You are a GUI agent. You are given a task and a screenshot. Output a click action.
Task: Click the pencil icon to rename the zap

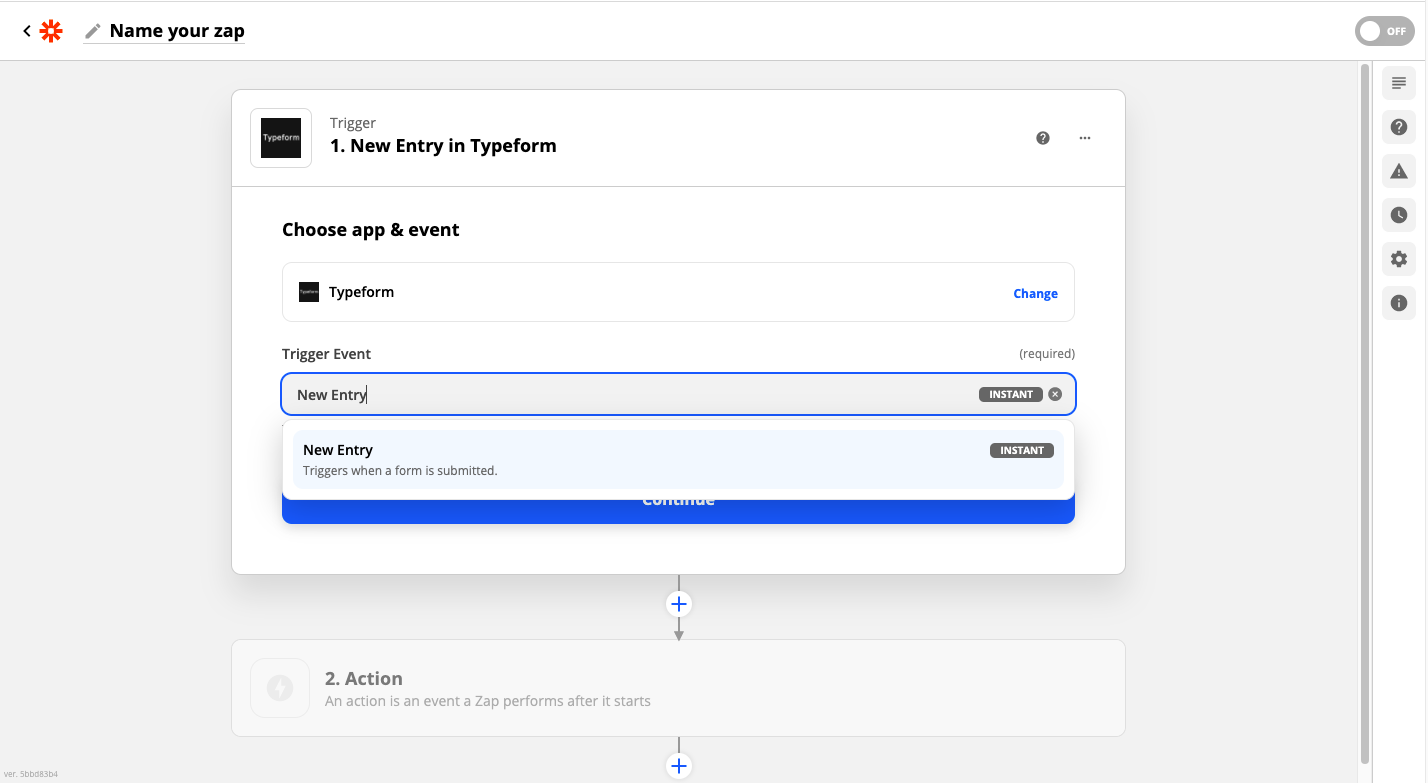(93, 31)
